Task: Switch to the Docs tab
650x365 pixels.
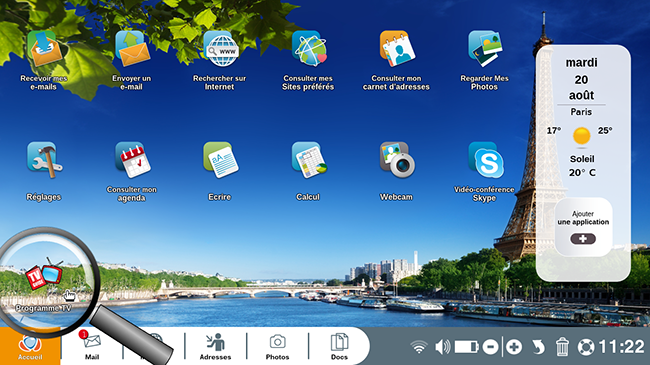Action: 339,346
